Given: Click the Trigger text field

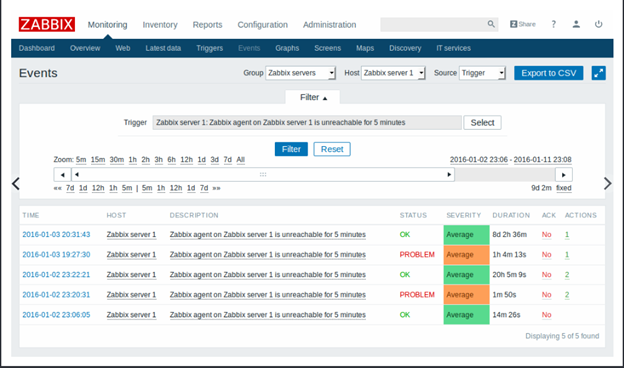Looking at the screenshot, I should tap(307, 123).
